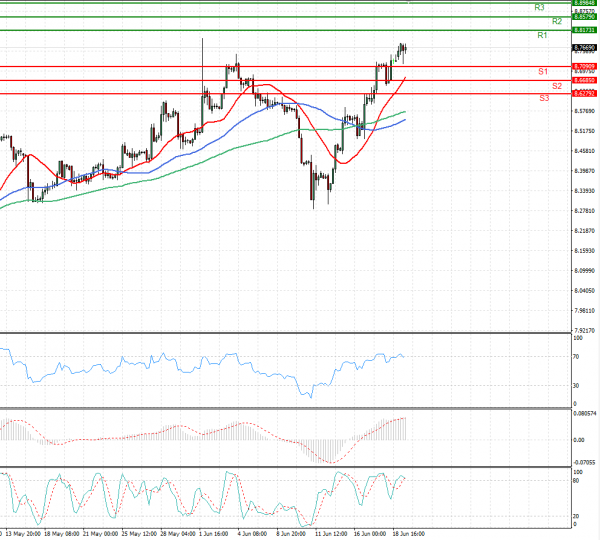Click the MACD 0.080574 scale value
Screen dimensions: 600x540
(584, 413)
